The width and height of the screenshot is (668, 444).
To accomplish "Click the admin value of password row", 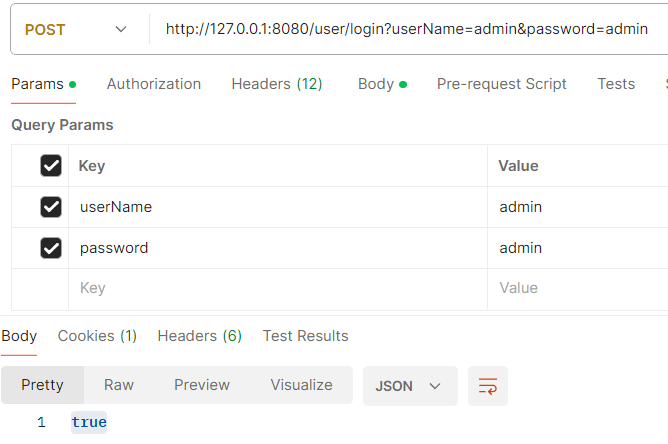I will [x=578, y=248].
